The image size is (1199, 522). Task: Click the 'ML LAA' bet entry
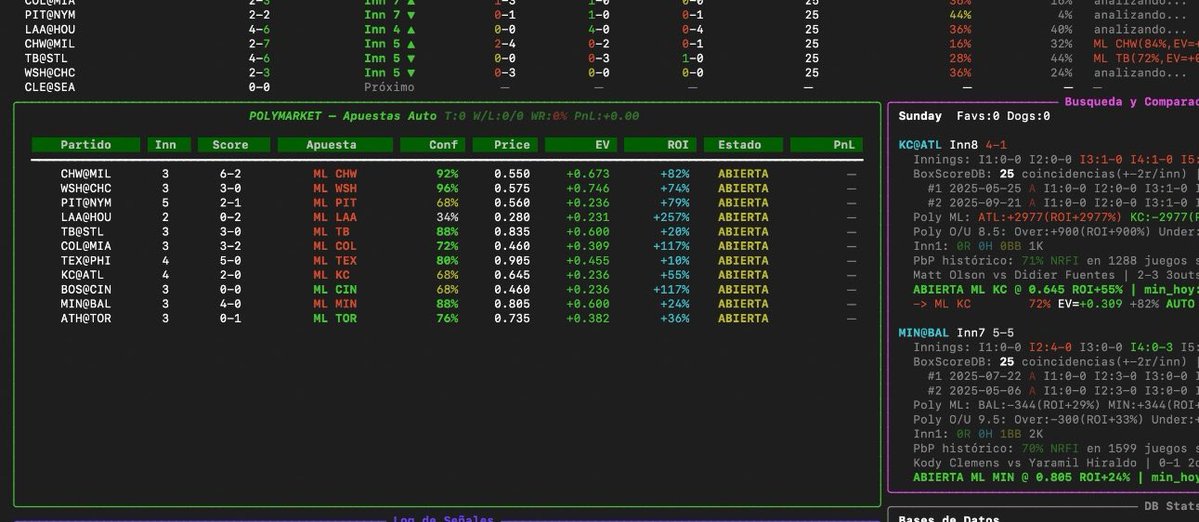click(335, 217)
